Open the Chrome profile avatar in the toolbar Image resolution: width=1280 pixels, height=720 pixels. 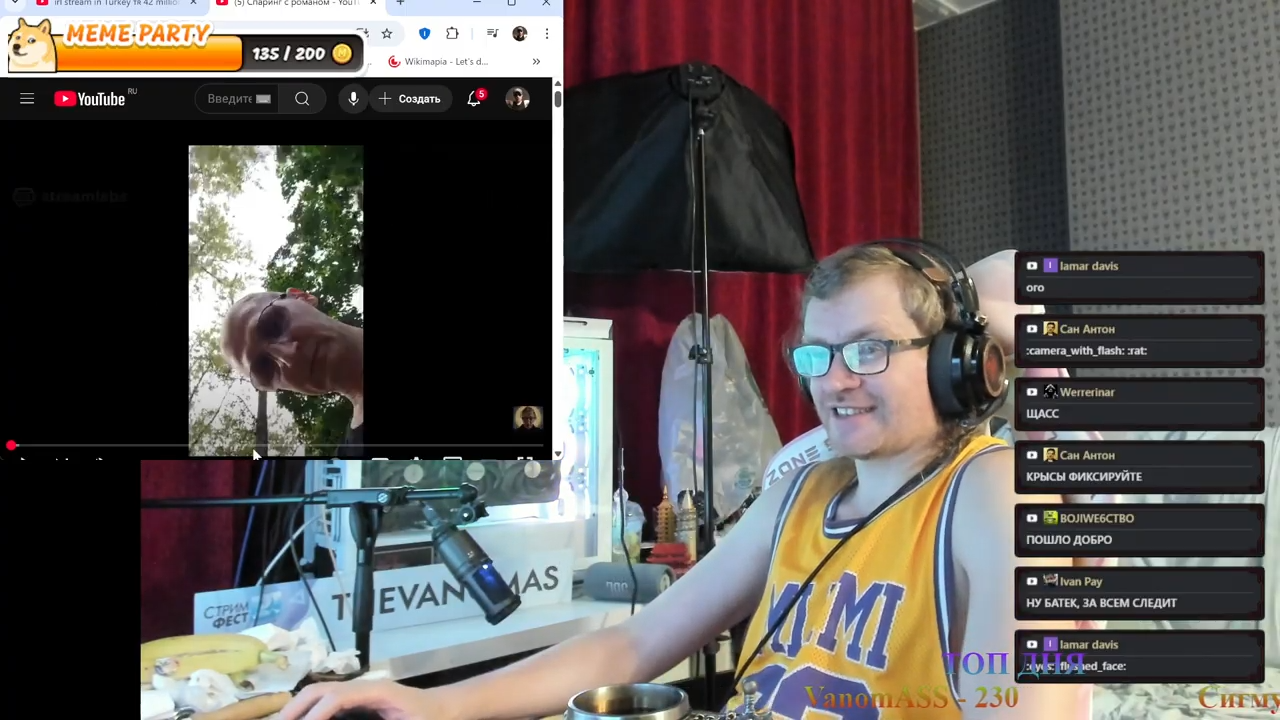tap(519, 34)
